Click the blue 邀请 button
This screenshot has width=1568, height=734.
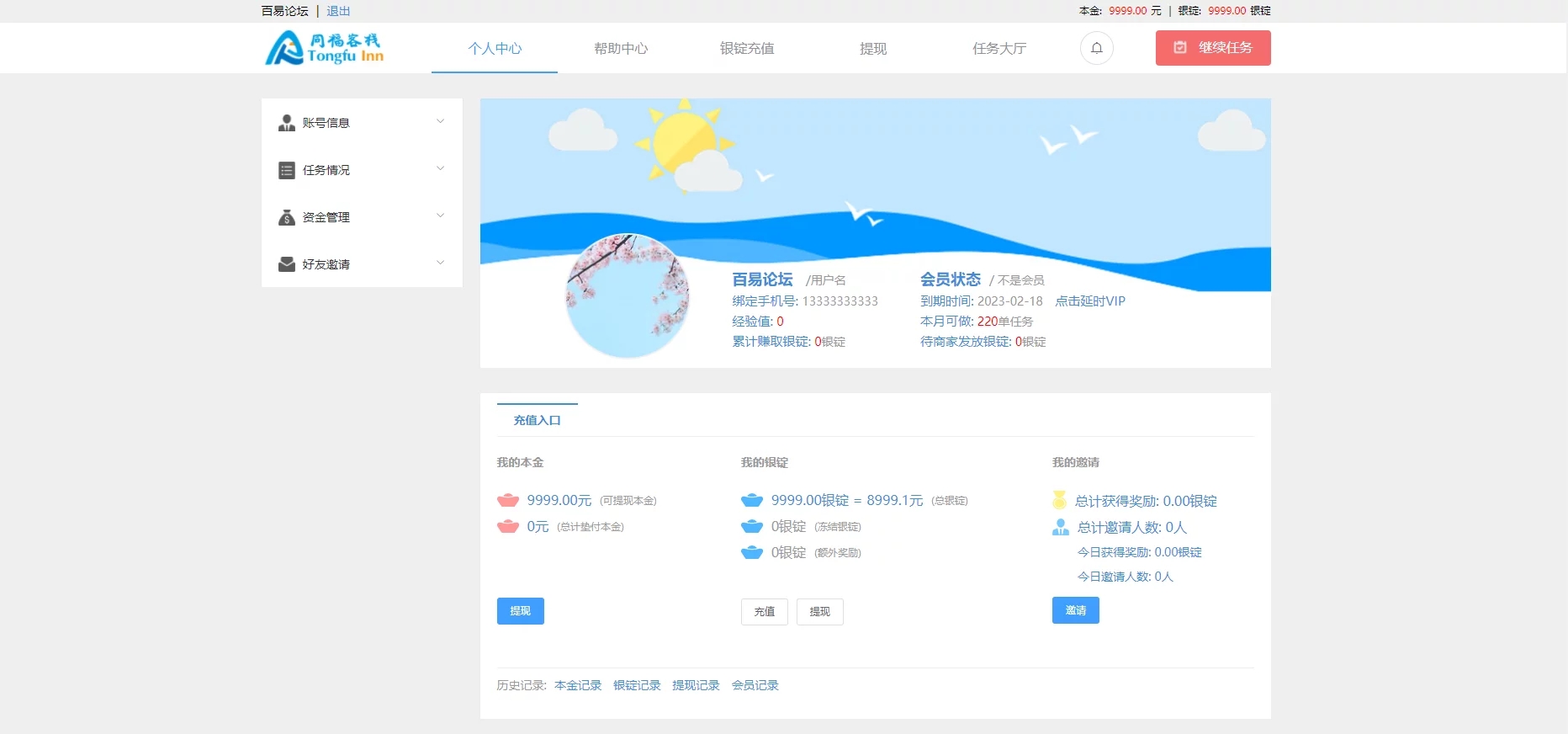pos(1075,610)
